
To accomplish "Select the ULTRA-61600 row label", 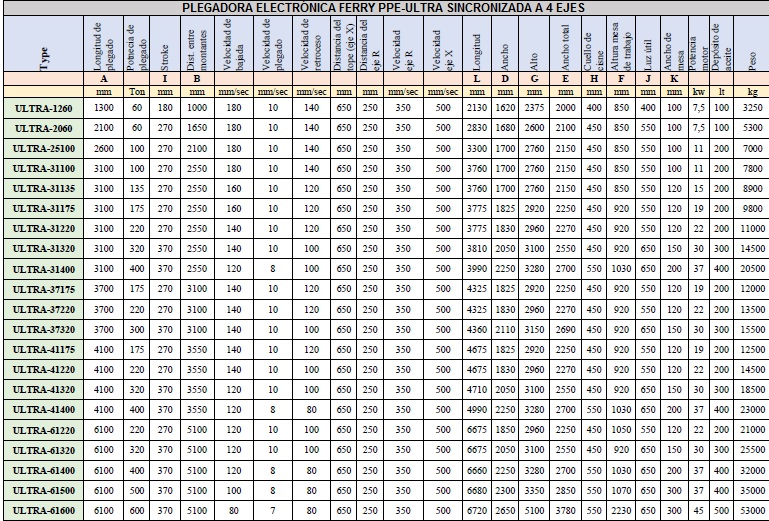I will [43, 511].
